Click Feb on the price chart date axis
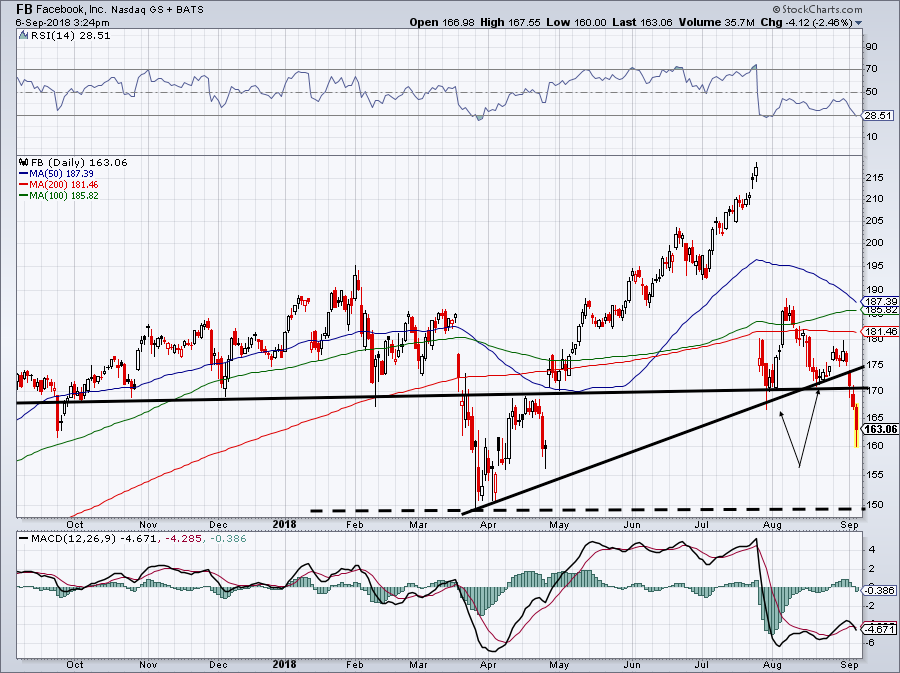Image resolution: width=900 pixels, height=673 pixels. click(355, 524)
